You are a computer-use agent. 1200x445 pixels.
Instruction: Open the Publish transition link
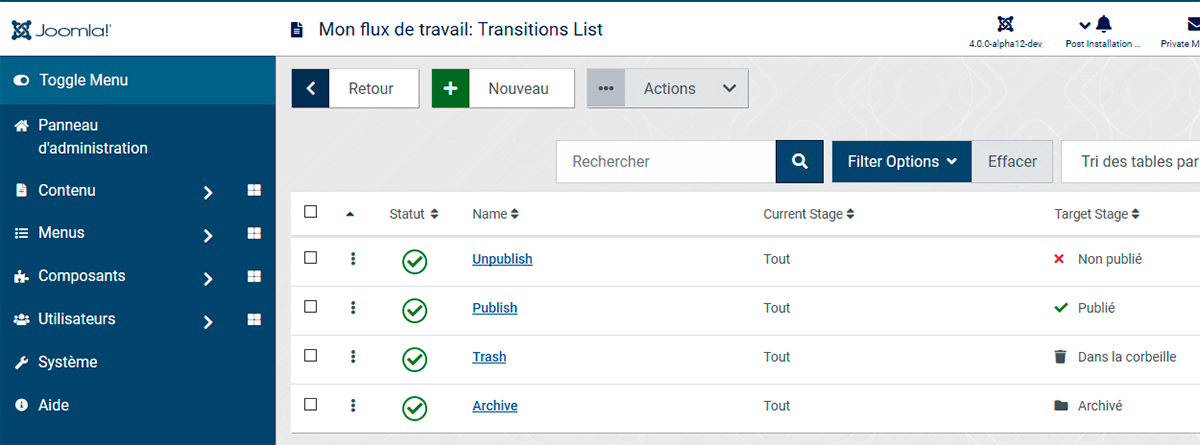pyautogui.click(x=495, y=308)
